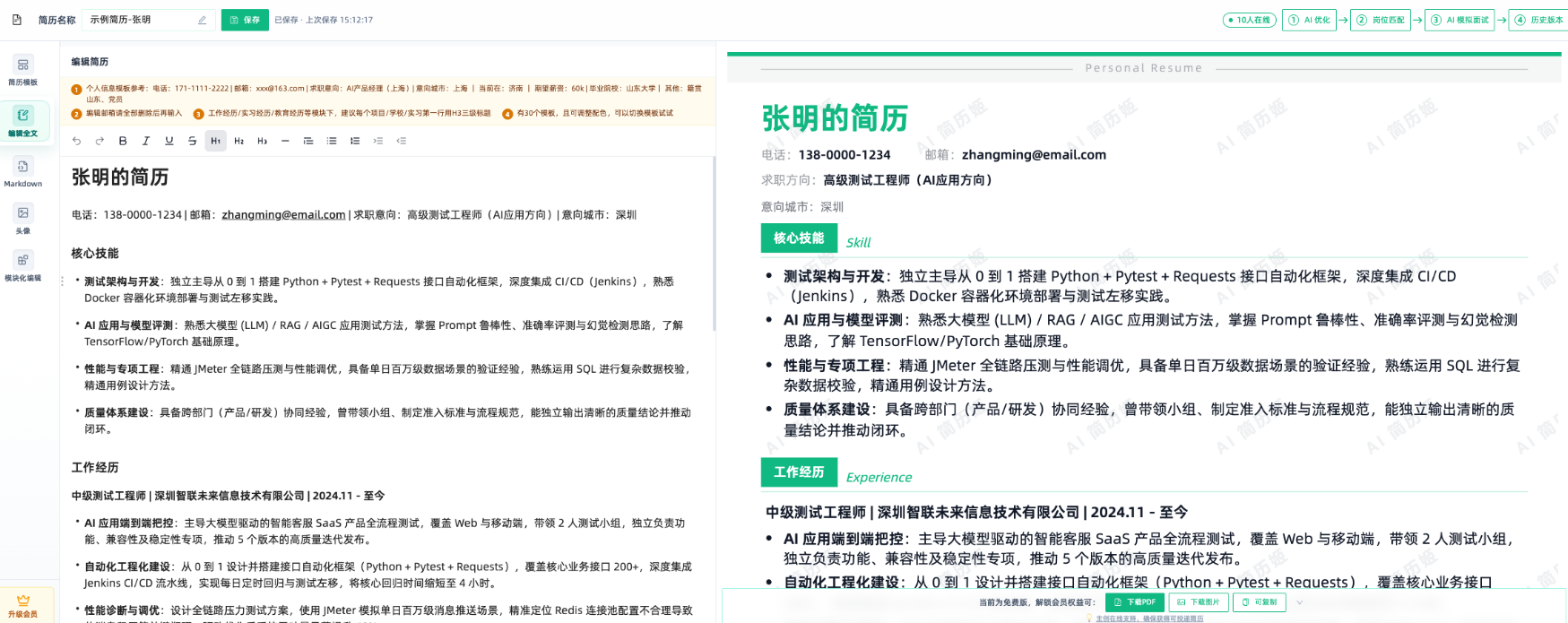Image resolution: width=1568 pixels, height=623 pixels.
Task: Click the editor's vertical scrollbar
Action: click(714, 244)
